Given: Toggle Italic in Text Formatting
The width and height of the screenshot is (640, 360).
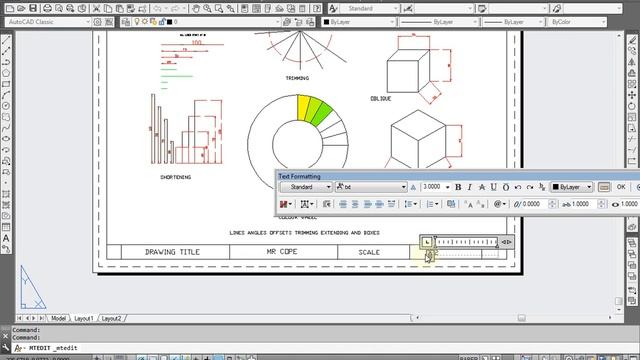Looking at the screenshot, I should point(470,187).
